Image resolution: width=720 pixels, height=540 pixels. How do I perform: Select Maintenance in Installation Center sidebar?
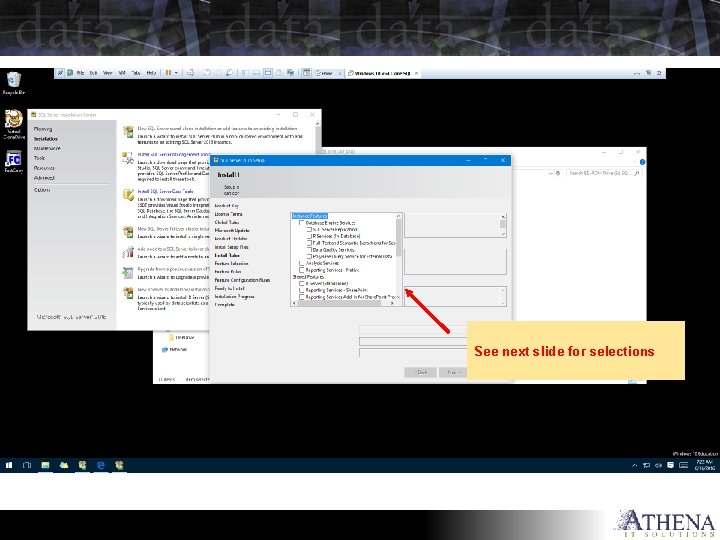pyautogui.click(x=47, y=148)
